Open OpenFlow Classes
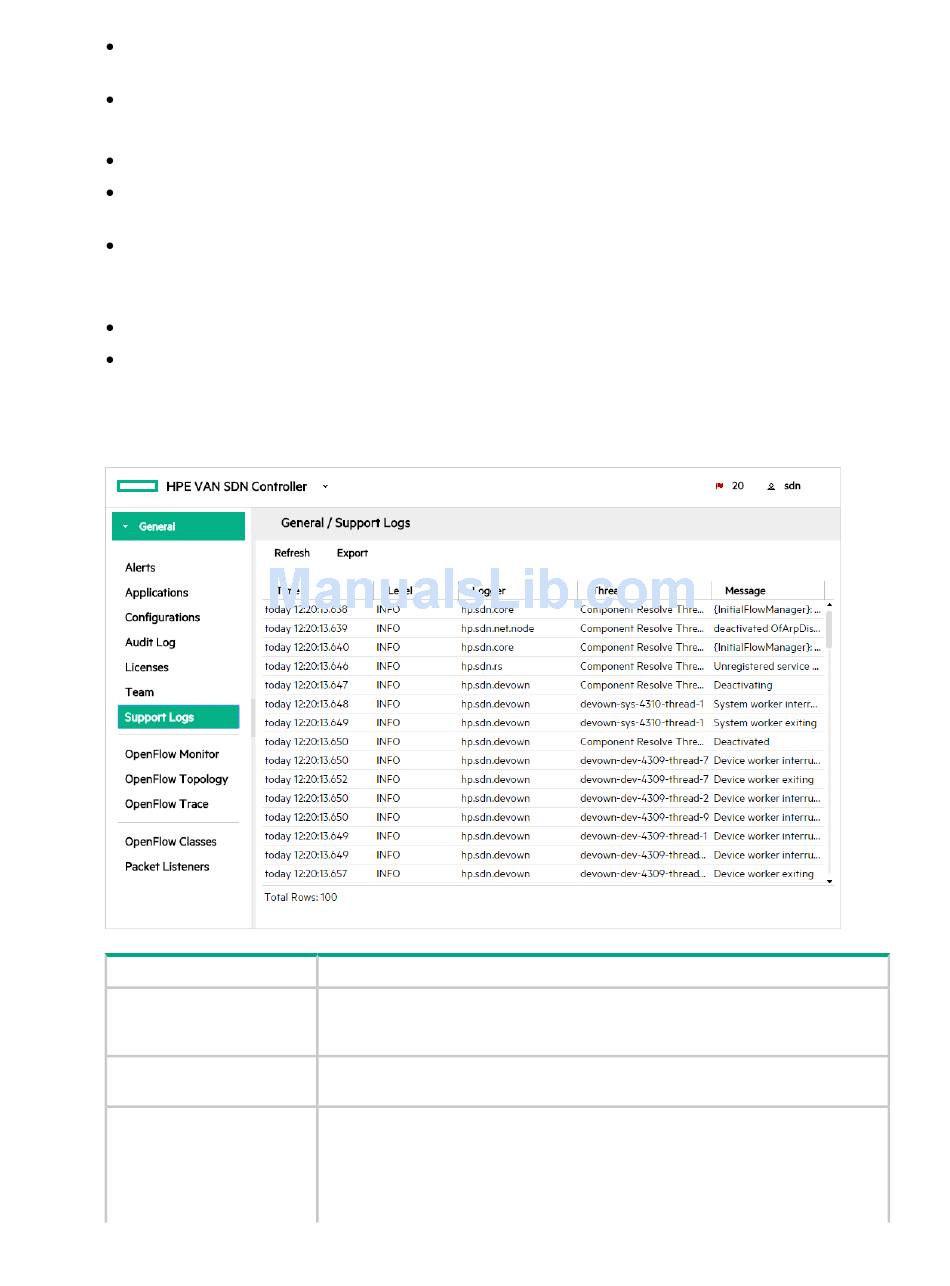This screenshot has width=950, height=1286. coord(171,842)
